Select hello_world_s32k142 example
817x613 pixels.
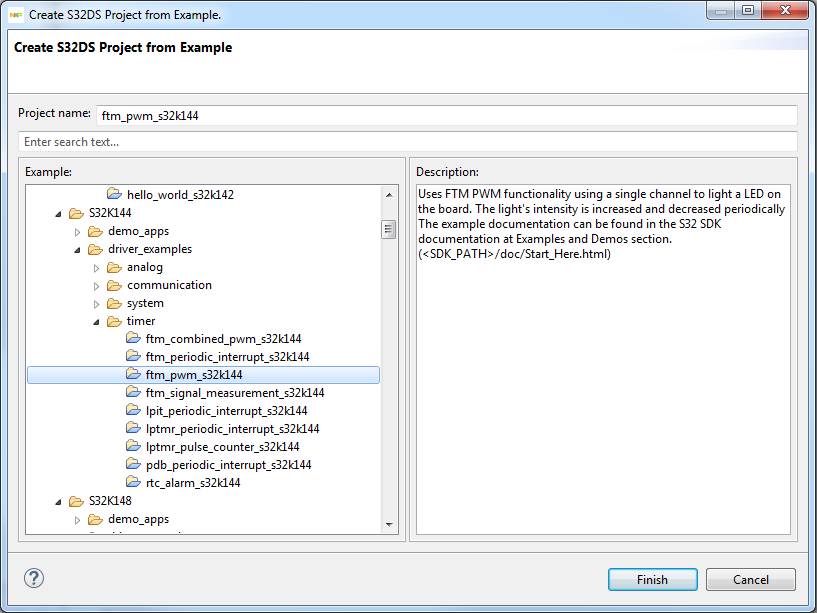[x=180, y=195]
